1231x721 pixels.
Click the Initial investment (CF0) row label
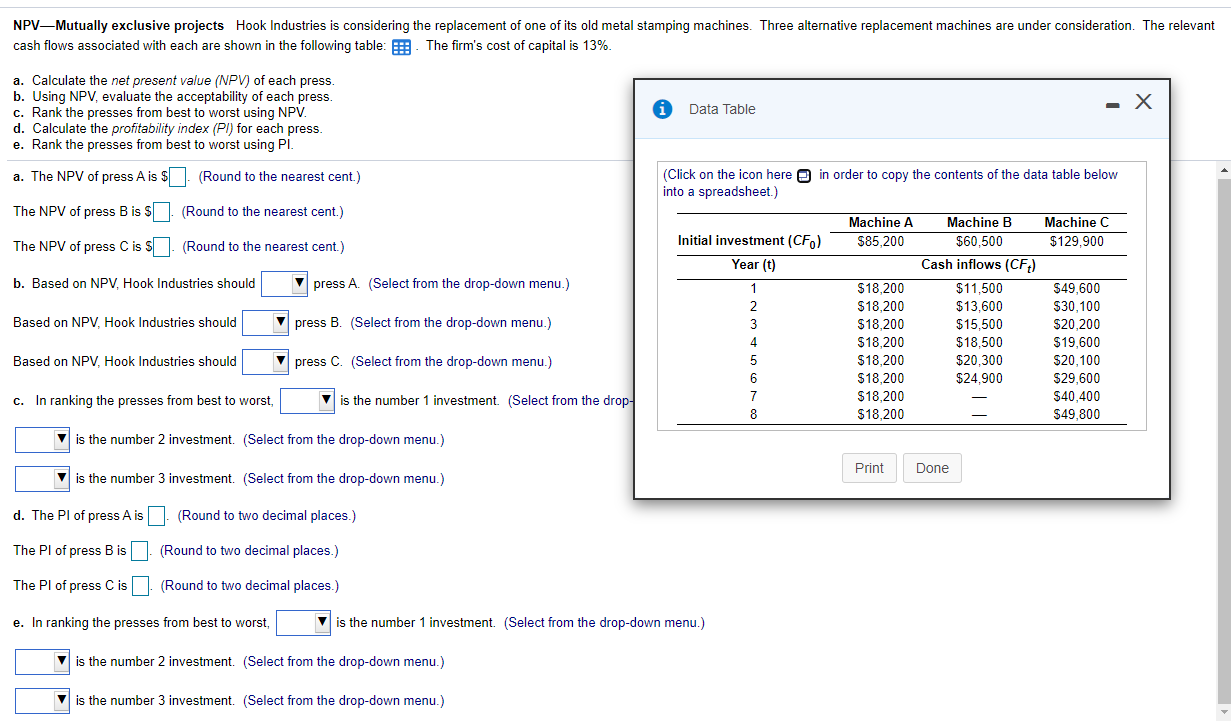pos(749,241)
